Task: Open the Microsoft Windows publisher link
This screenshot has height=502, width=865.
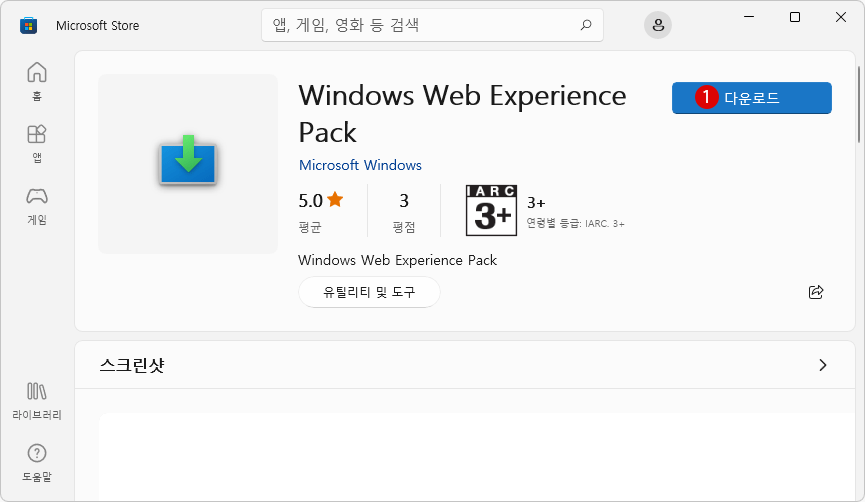Action: click(x=360, y=165)
